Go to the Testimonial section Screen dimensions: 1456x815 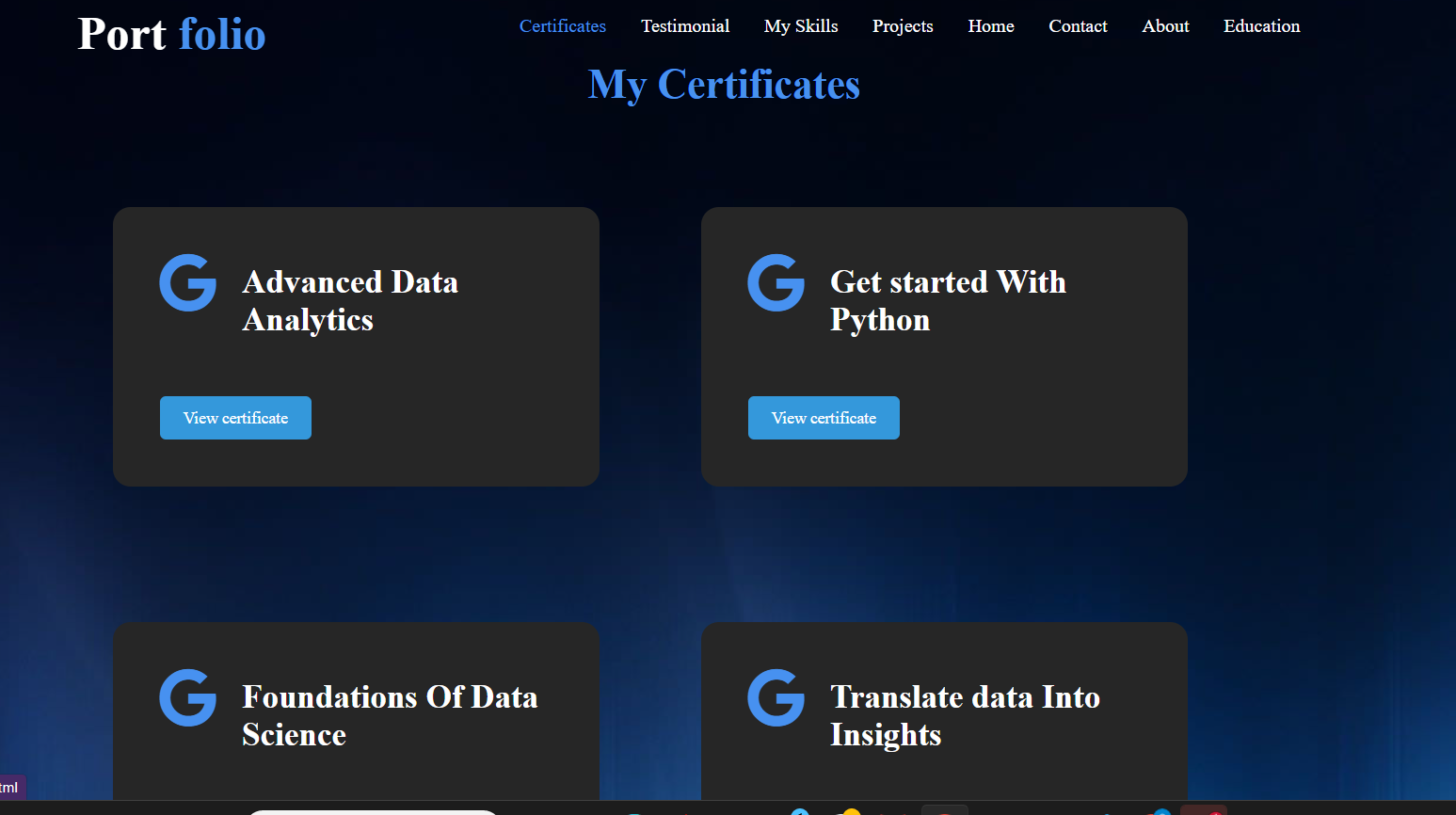pos(685,26)
